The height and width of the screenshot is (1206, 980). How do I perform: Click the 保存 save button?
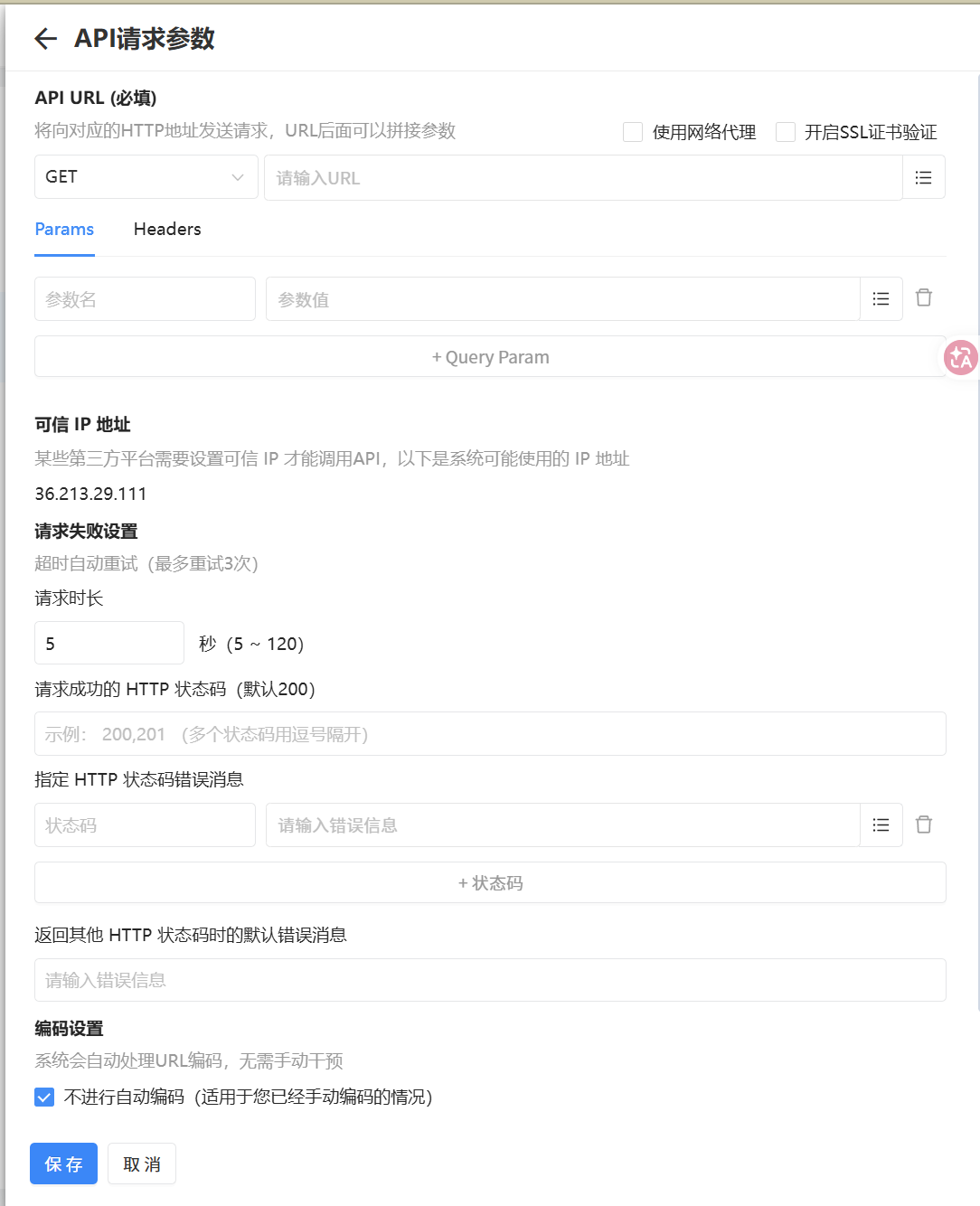tap(63, 1164)
